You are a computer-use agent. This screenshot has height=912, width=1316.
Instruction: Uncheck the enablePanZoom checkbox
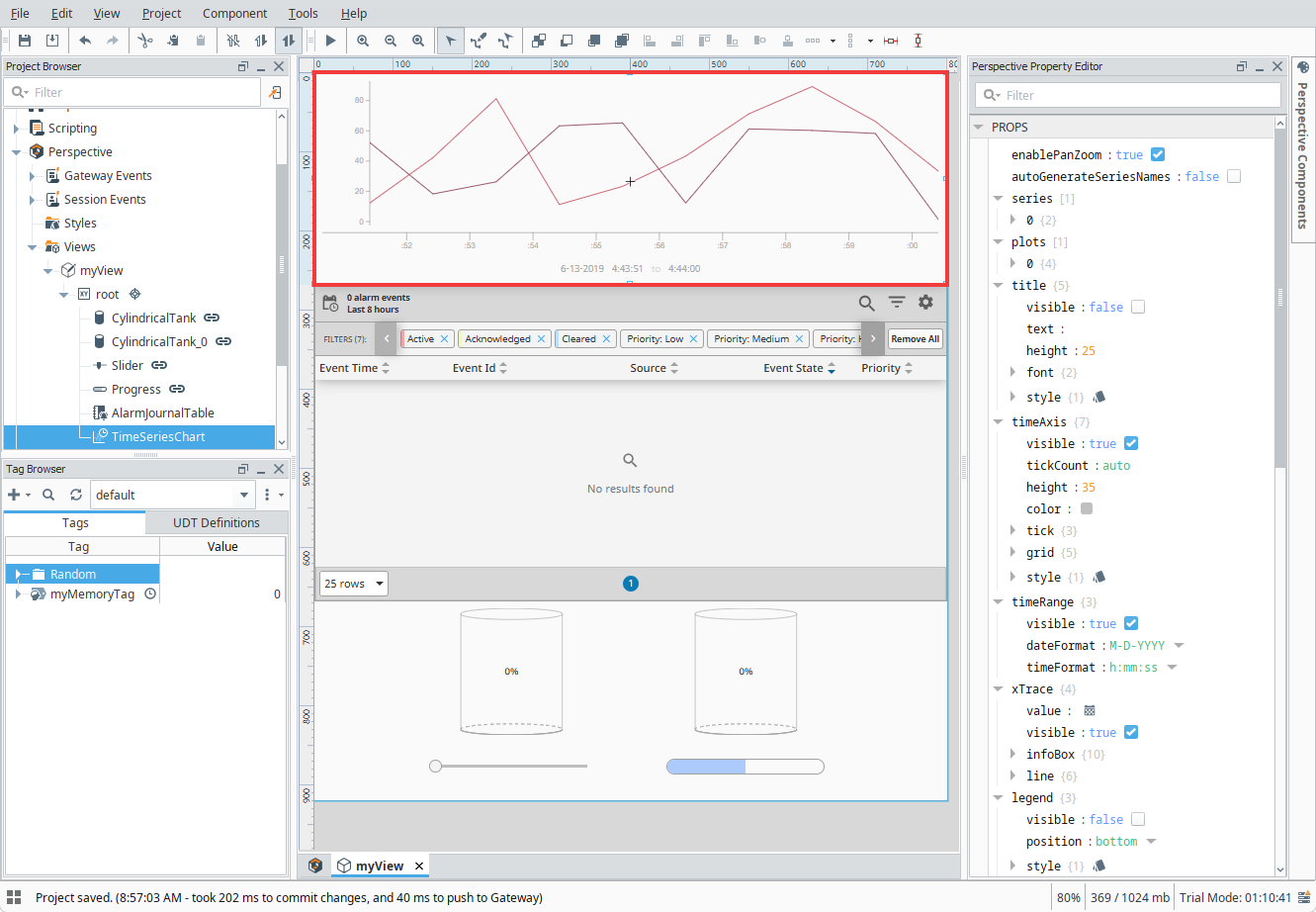click(x=1158, y=154)
